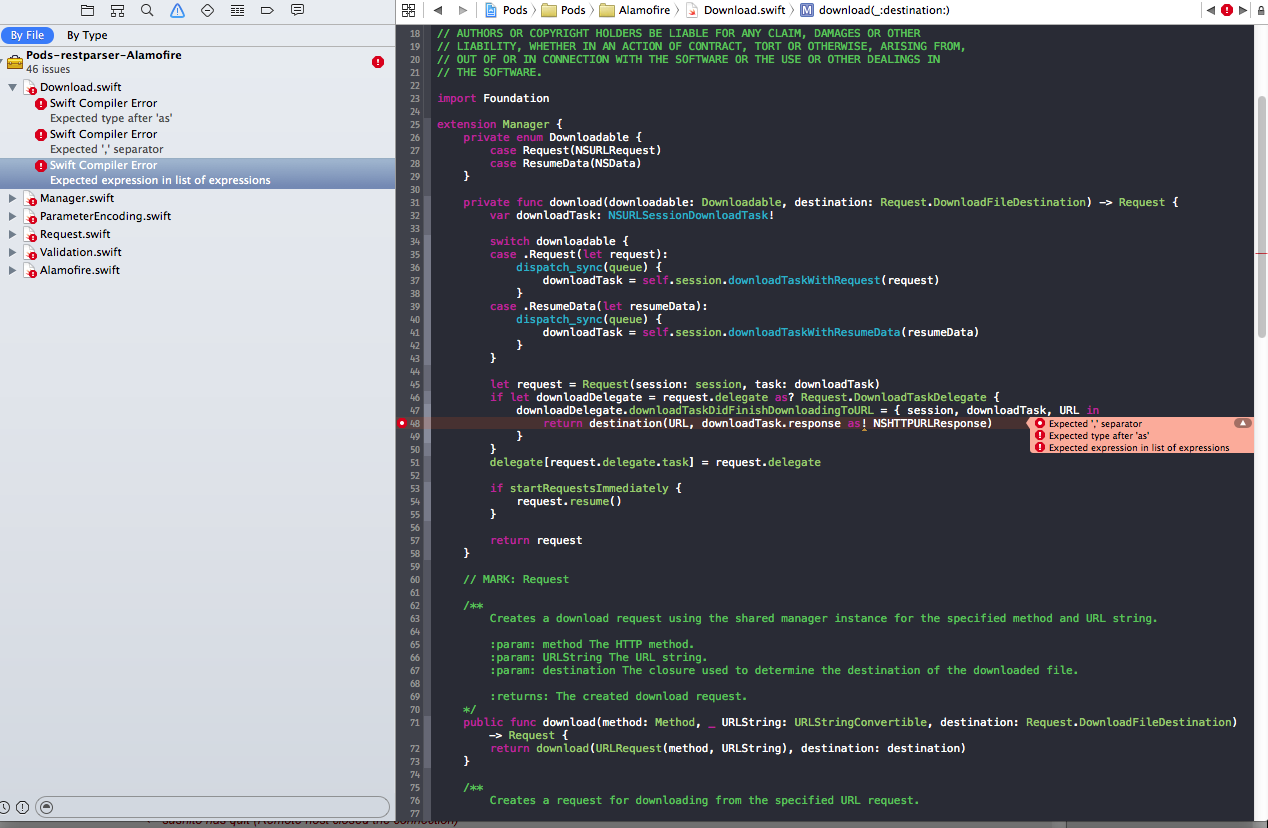Expand the ParameterEncoding.swift issue group

tap(13, 216)
